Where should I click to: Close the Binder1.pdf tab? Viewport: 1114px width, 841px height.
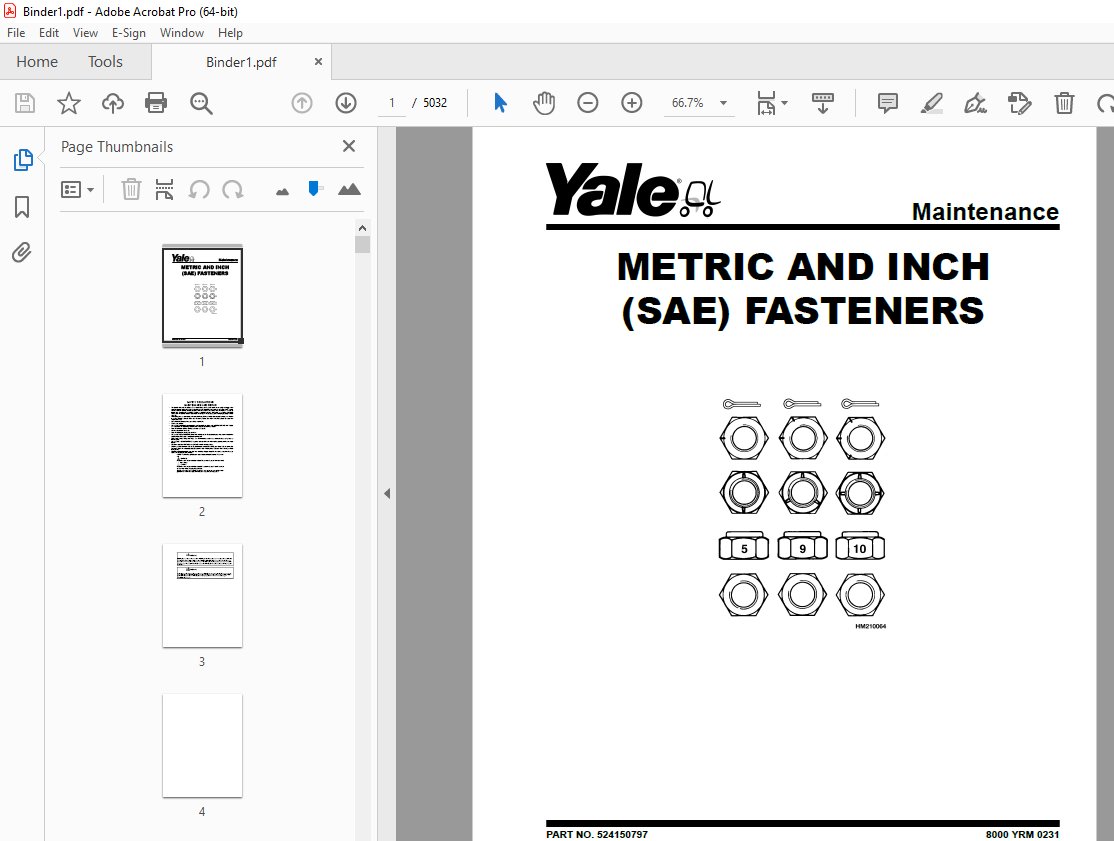tap(318, 62)
